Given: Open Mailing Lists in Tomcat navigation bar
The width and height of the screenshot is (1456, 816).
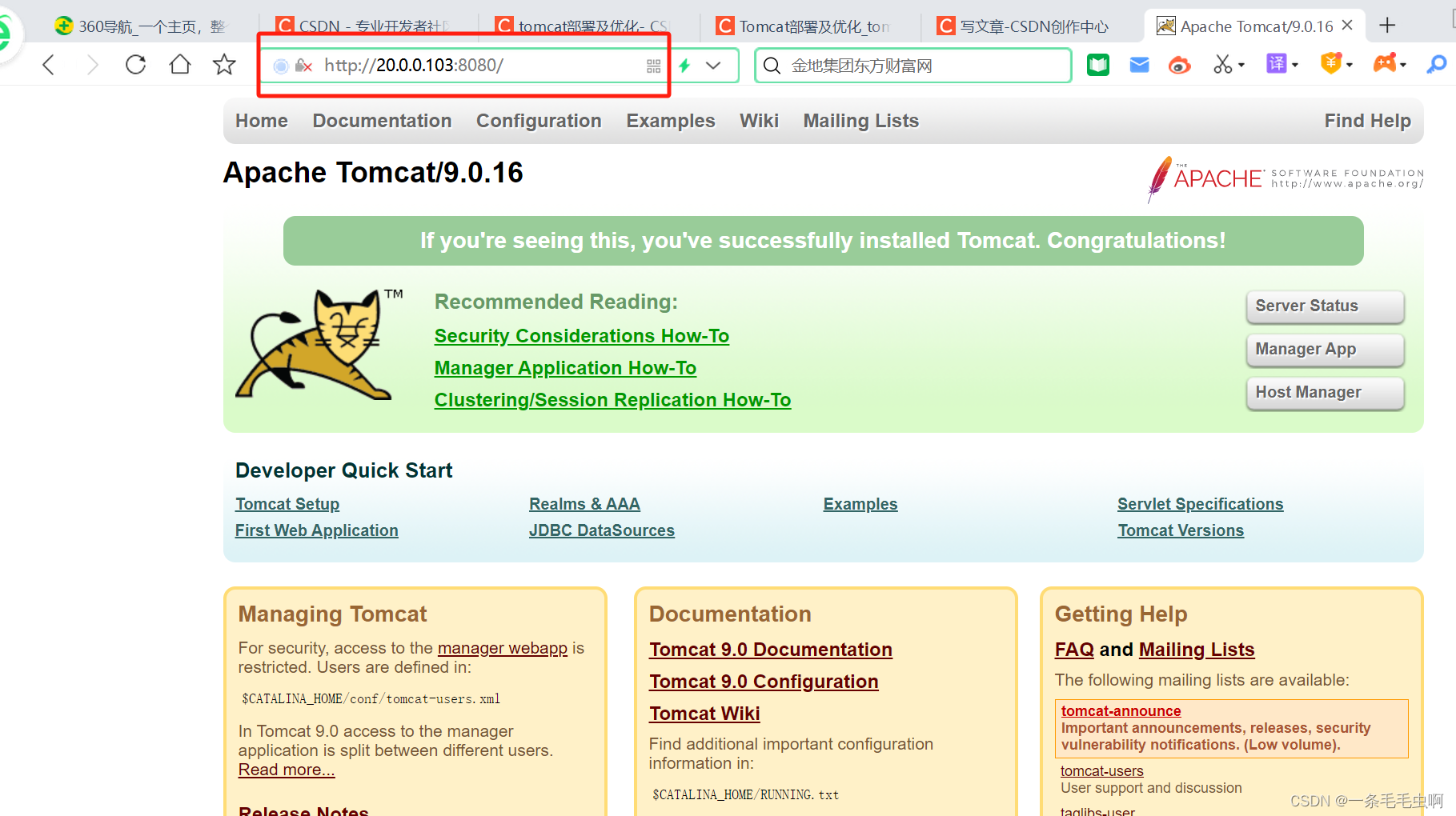Looking at the screenshot, I should [x=861, y=121].
